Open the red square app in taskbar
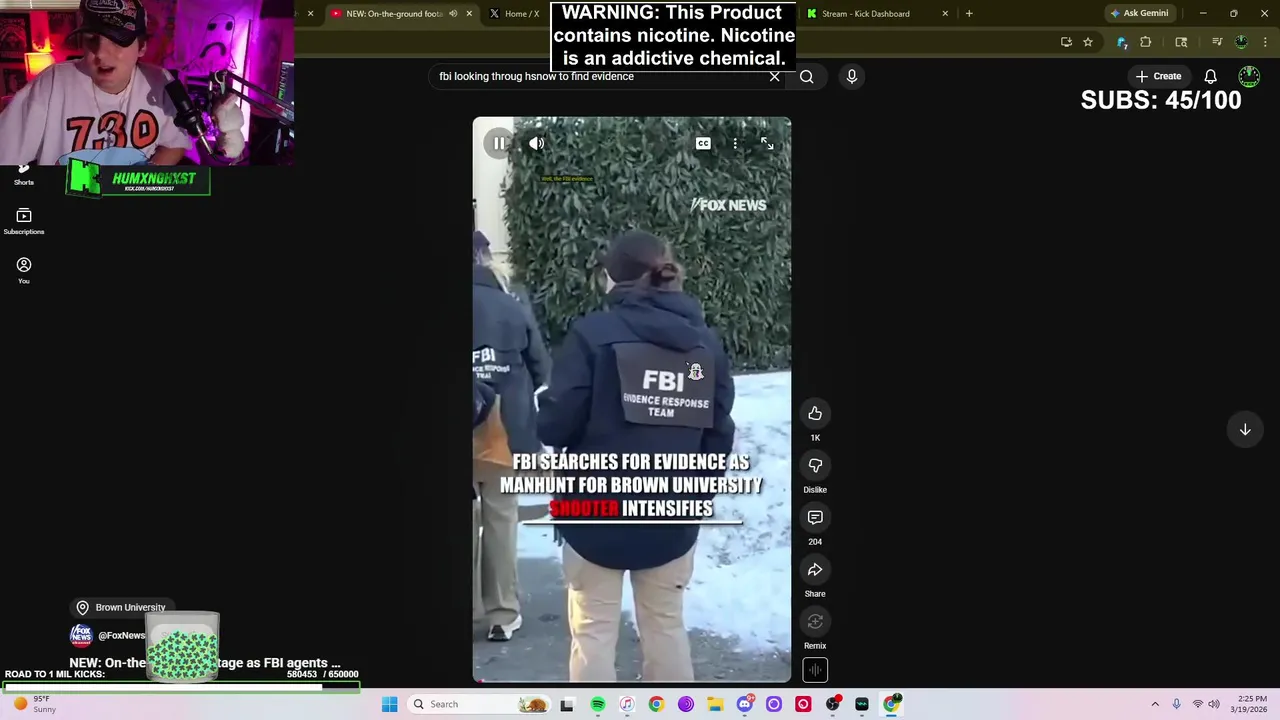Viewport: 1280px width, 720px height. [803, 704]
